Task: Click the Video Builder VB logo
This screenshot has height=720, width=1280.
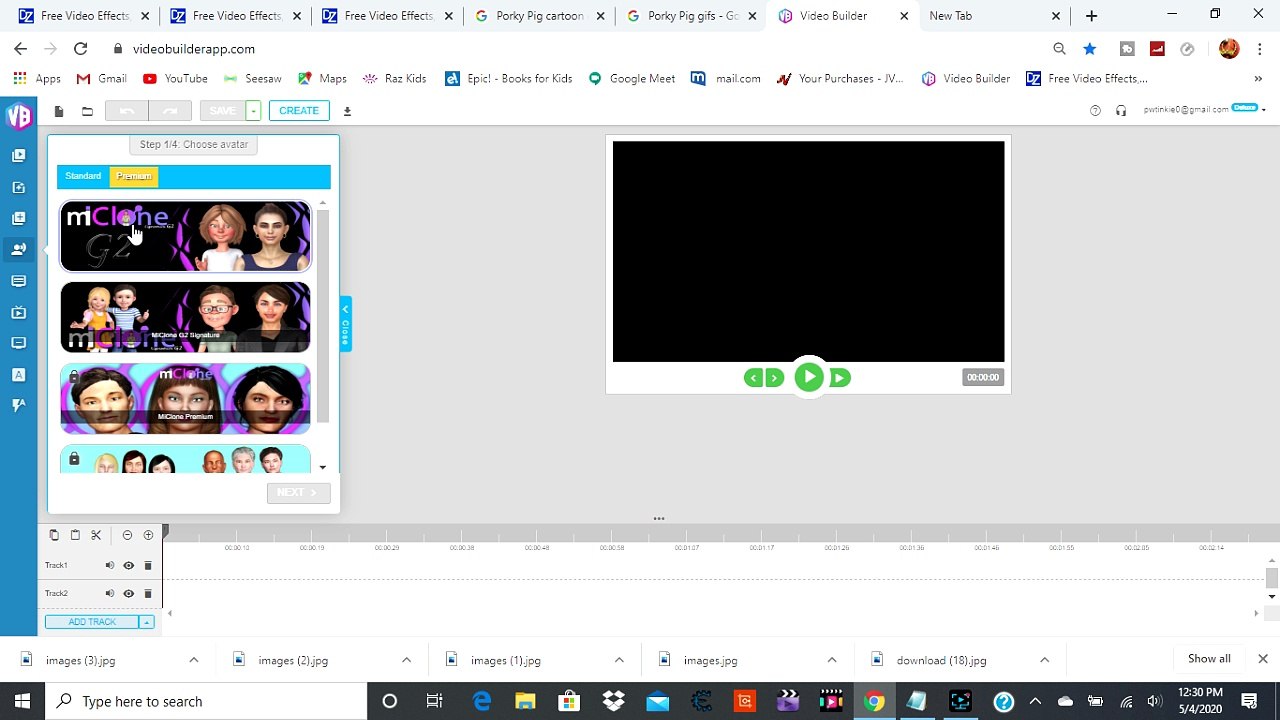Action: (18, 116)
